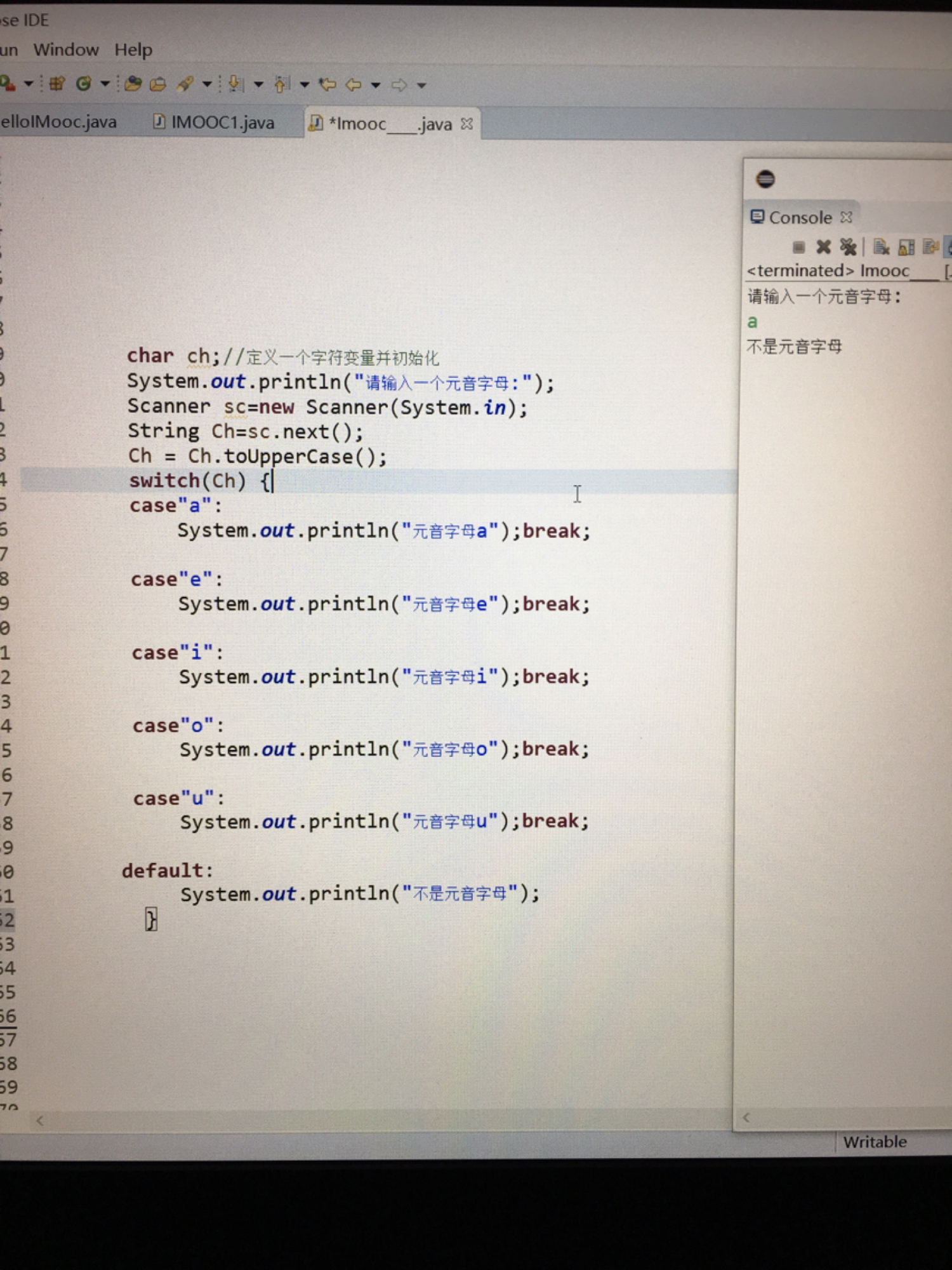Click the Writable status bar entry
Image resolution: width=952 pixels, height=1270 pixels.
click(x=875, y=1142)
